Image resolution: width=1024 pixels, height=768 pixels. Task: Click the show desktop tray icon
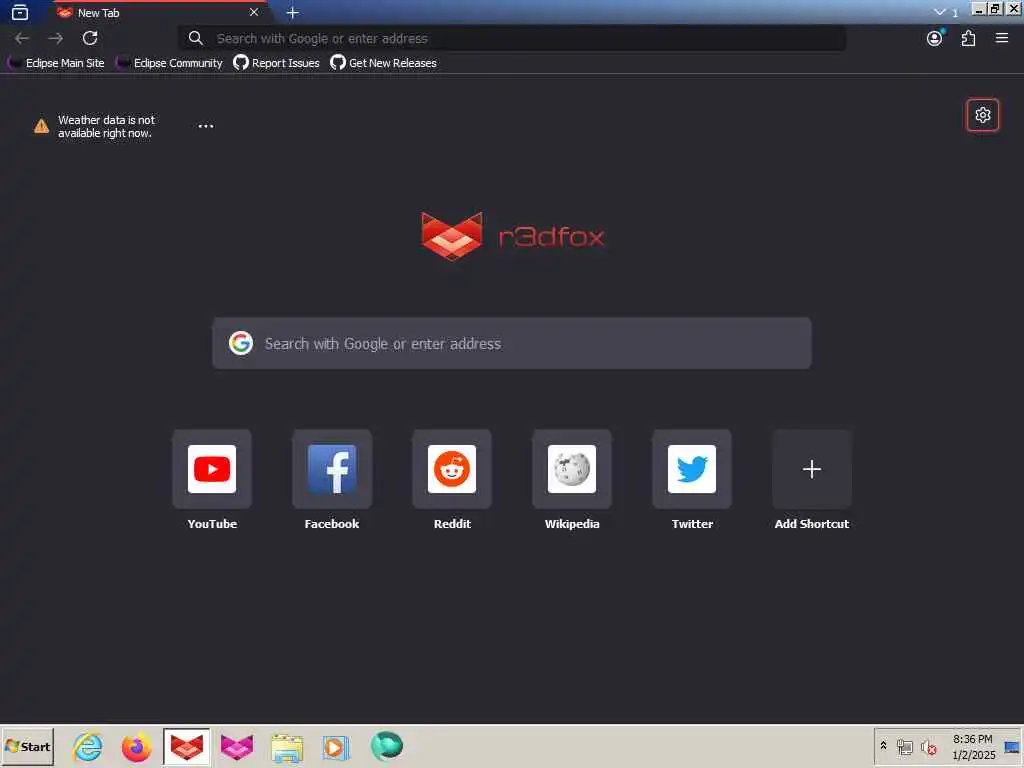tap(1012, 747)
